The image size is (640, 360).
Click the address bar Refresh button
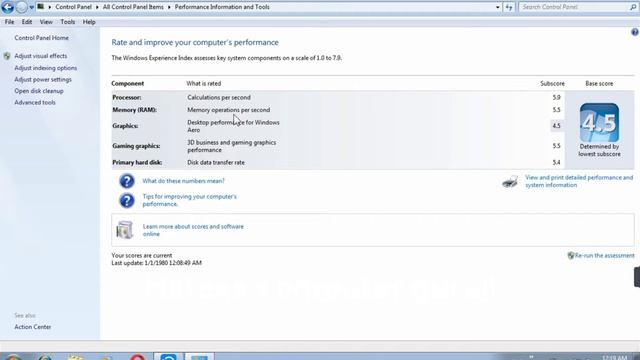tap(509, 7)
